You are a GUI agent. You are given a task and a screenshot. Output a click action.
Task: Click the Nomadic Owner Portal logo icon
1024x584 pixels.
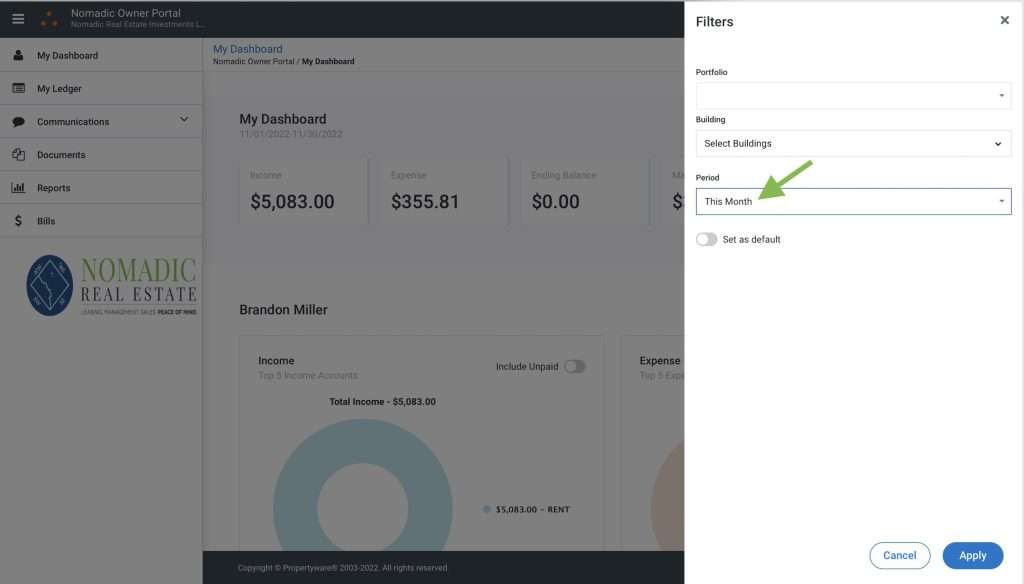48,19
